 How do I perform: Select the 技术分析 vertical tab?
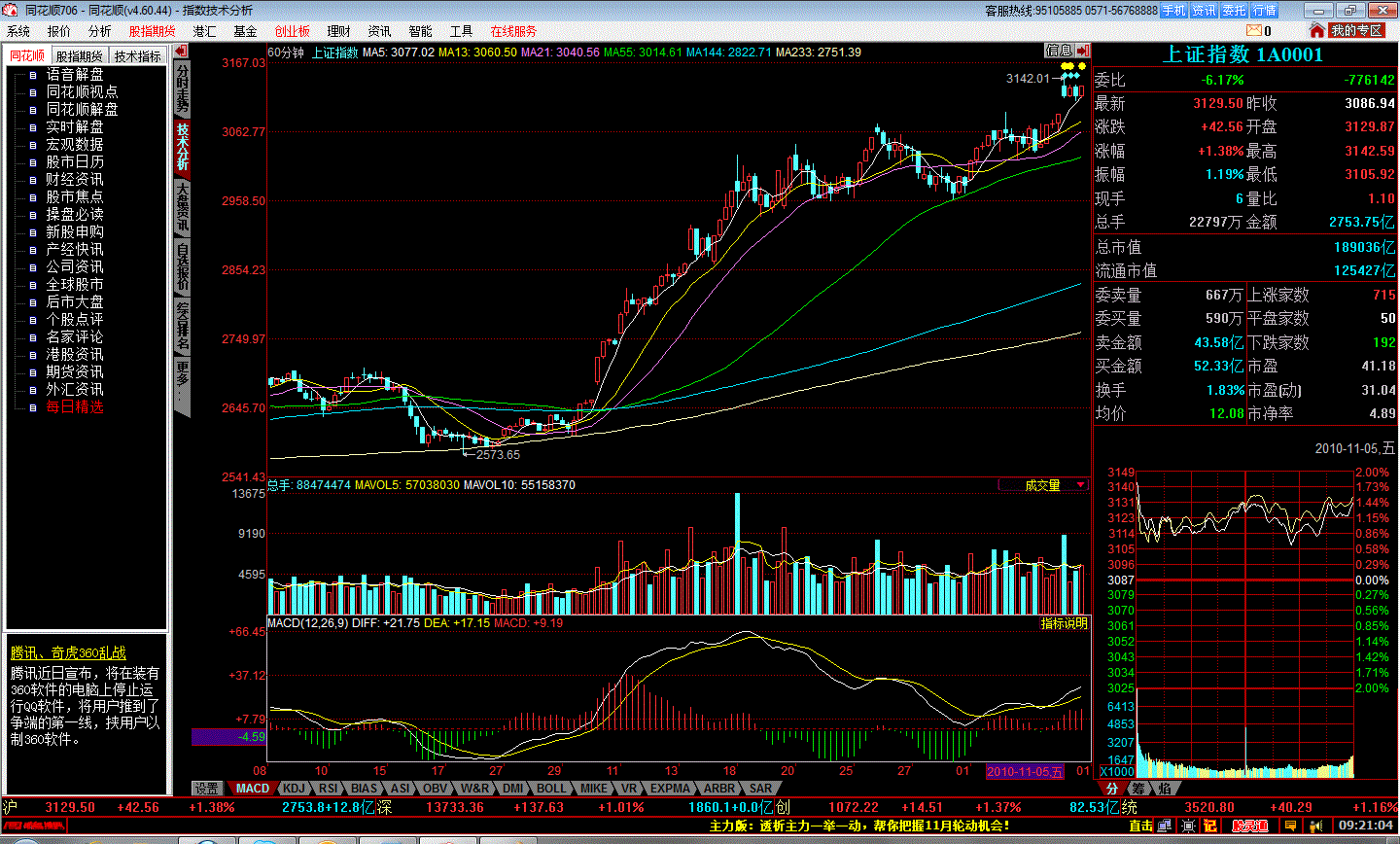183,147
